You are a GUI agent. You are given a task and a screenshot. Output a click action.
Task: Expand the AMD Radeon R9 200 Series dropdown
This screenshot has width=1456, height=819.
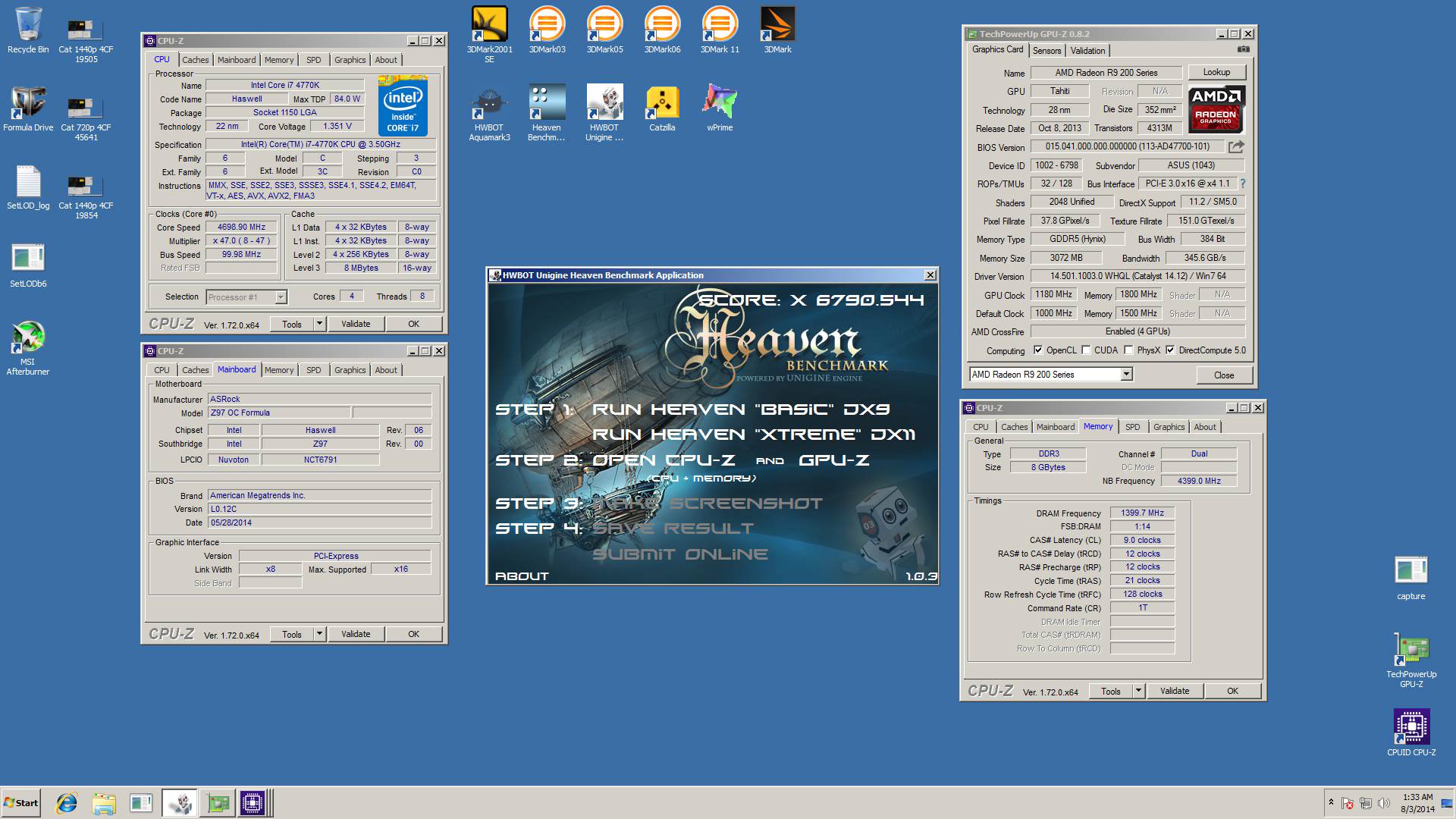[x=1126, y=374]
